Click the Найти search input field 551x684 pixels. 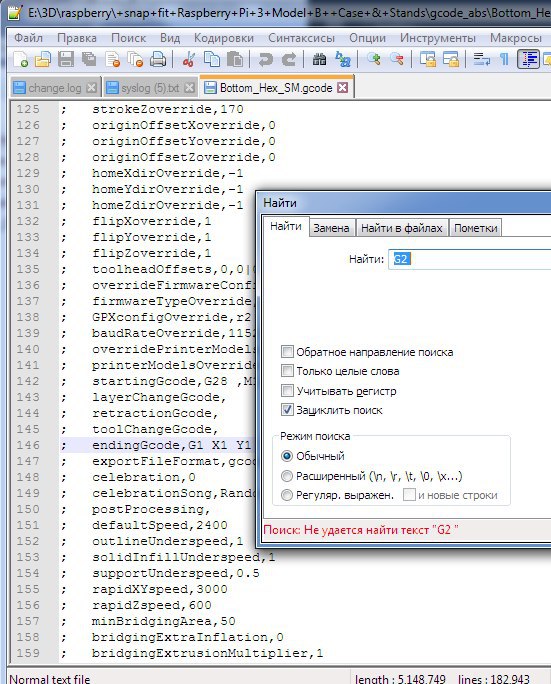pos(470,259)
